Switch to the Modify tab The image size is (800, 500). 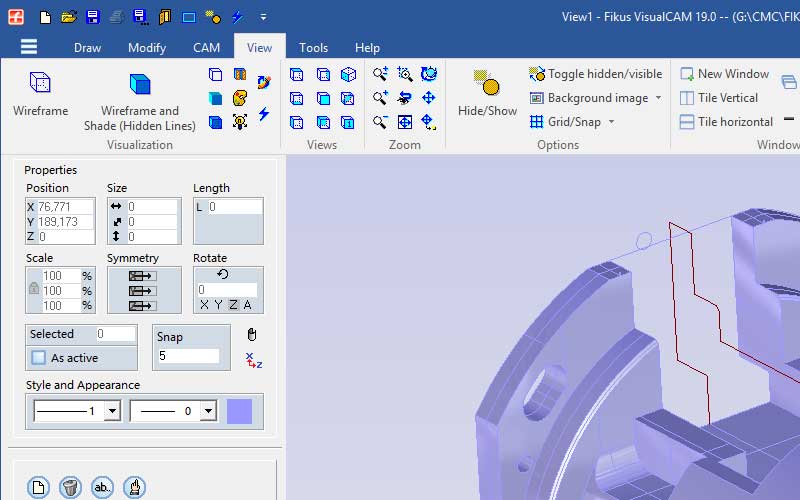147,47
